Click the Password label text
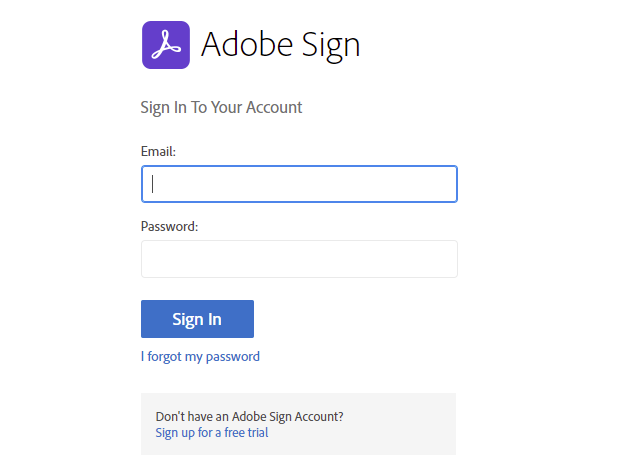Viewport: 619px width, 473px height. click(x=170, y=226)
